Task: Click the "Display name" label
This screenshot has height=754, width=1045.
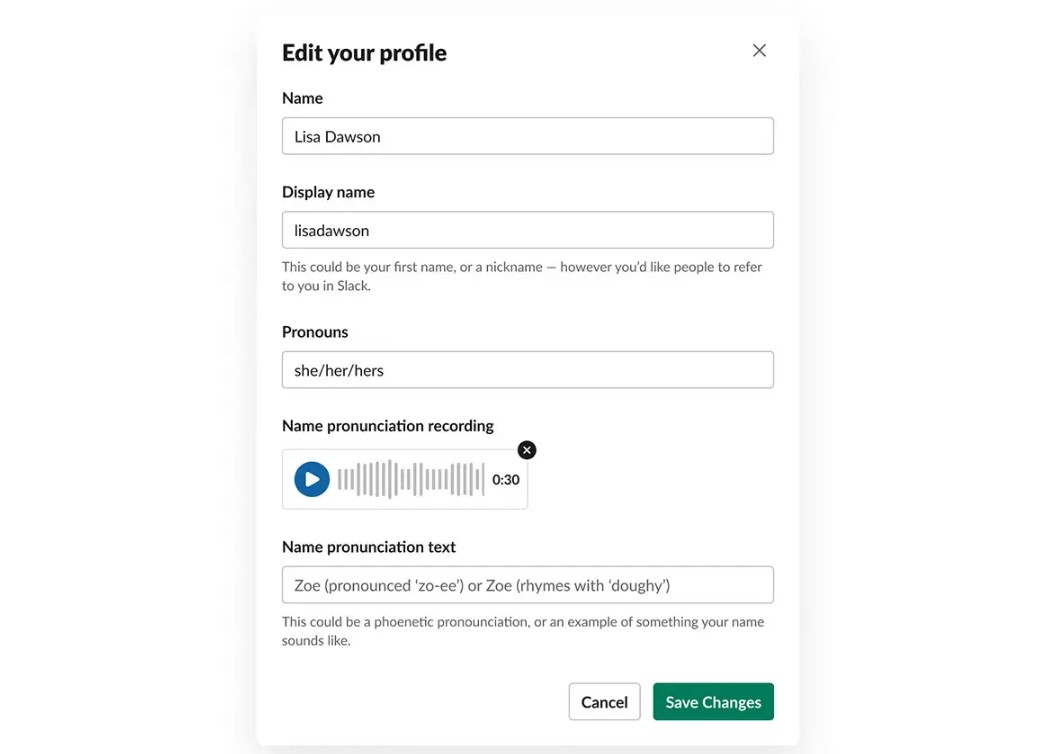Action: point(329,192)
